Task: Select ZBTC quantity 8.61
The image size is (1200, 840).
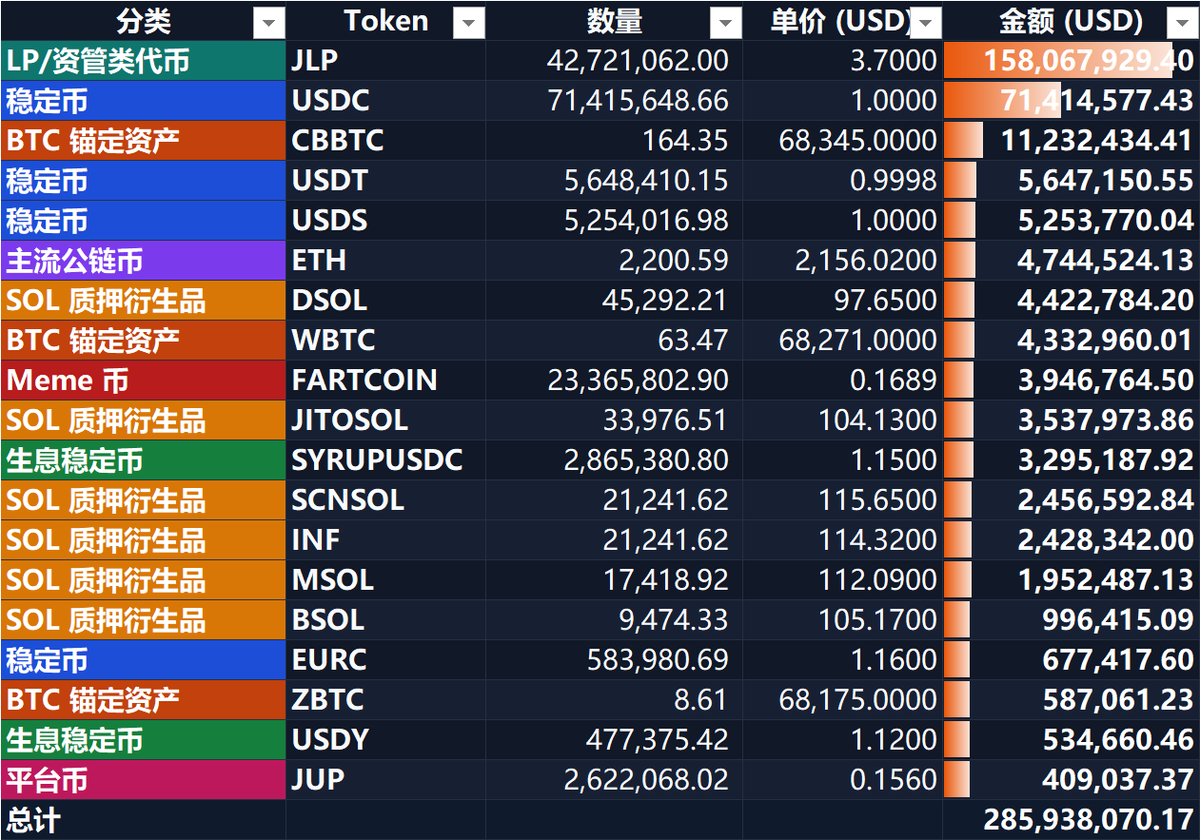Action: pos(614,700)
